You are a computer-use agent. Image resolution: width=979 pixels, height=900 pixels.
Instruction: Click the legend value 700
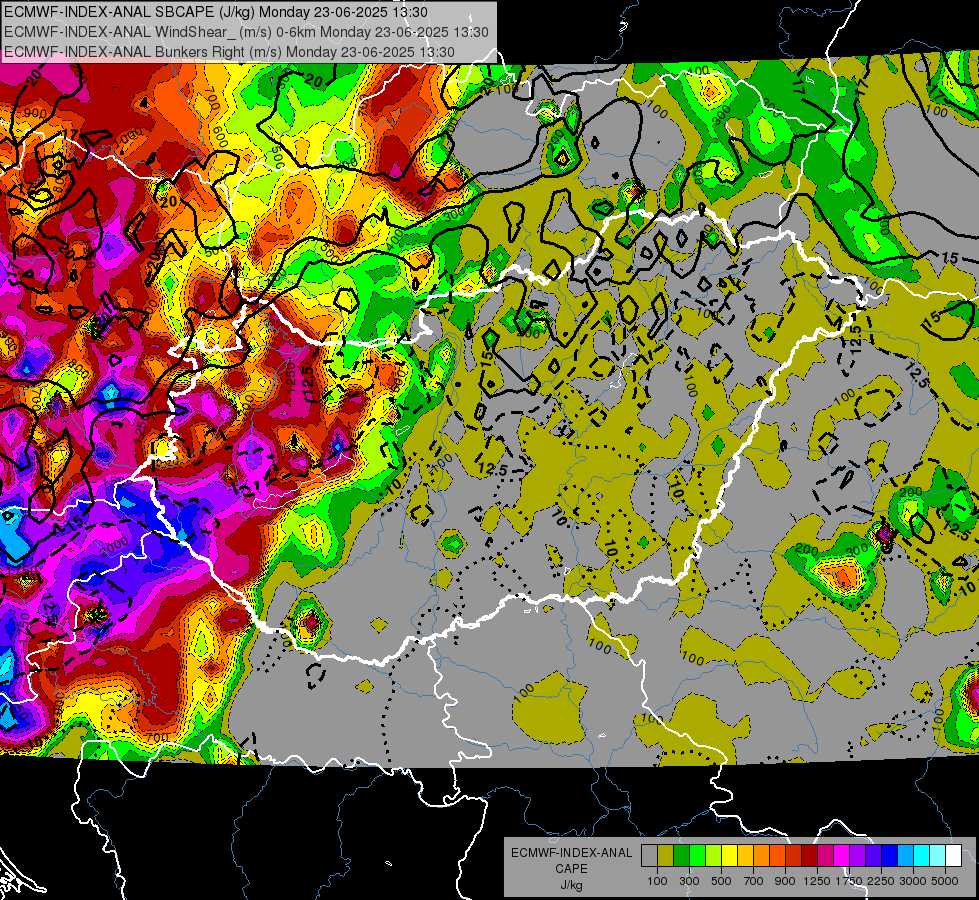point(754,881)
